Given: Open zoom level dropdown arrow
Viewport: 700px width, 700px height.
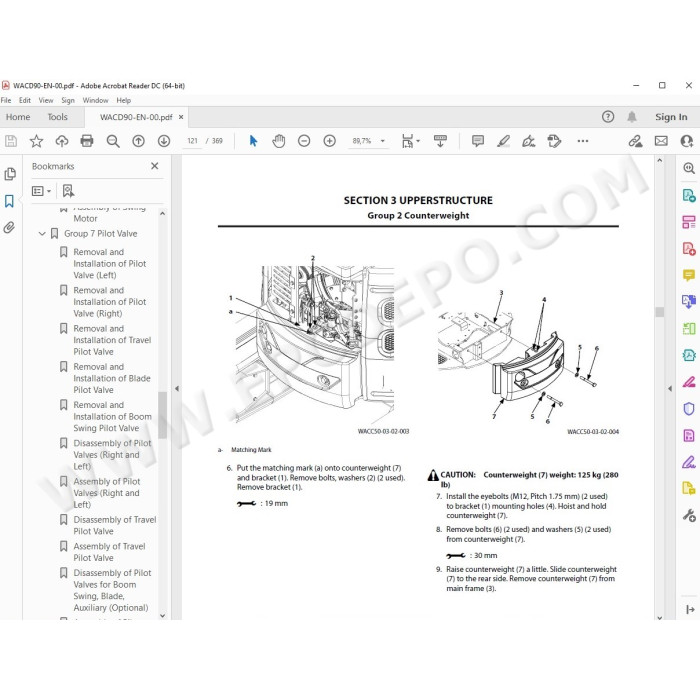Looking at the screenshot, I should (x=383, y=141).
